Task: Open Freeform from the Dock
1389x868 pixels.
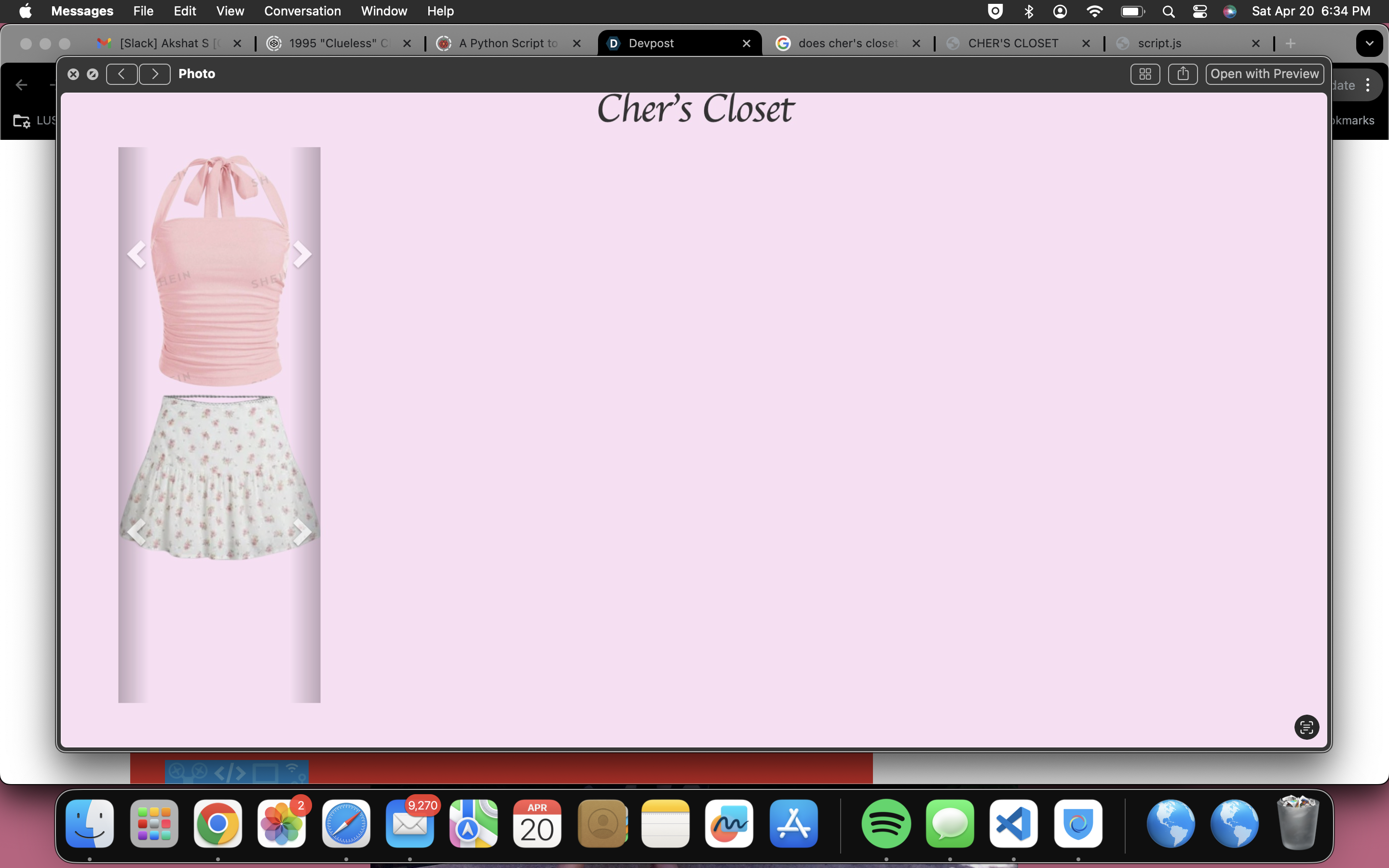Action: click(x=728, y=823)
